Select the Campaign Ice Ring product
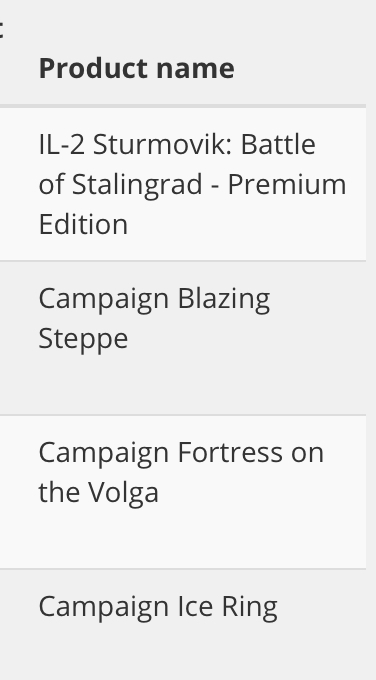This screenshot has width=376, height=680. 158,607
